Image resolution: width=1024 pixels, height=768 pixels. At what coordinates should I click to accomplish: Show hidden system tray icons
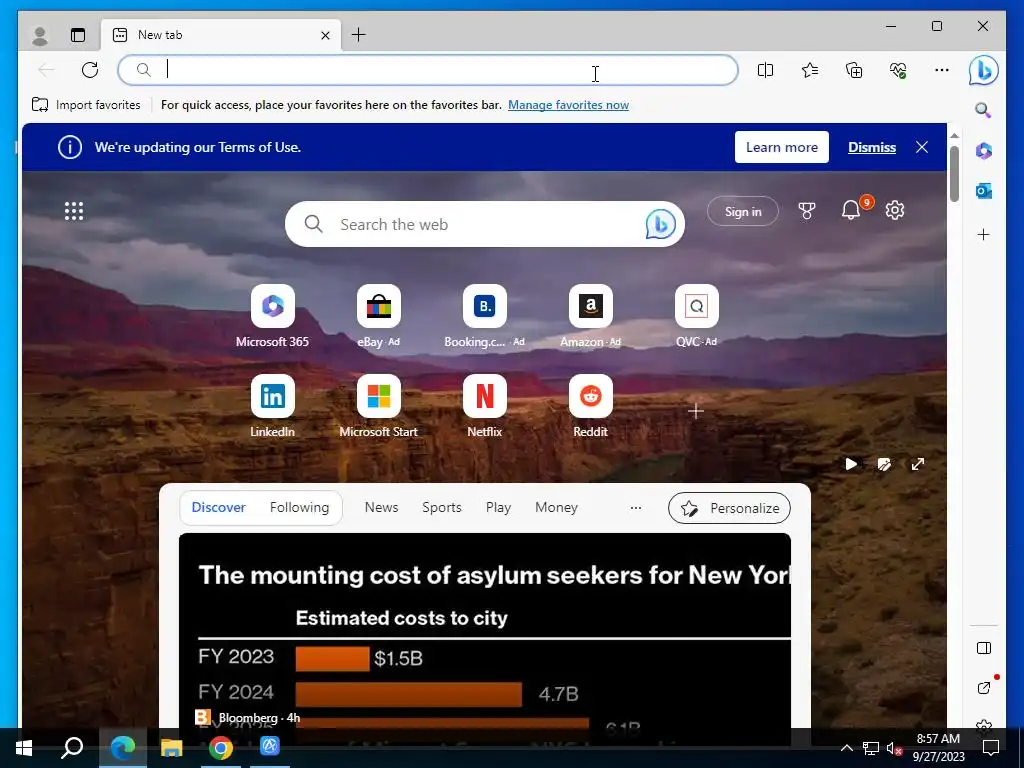point(846,748)
